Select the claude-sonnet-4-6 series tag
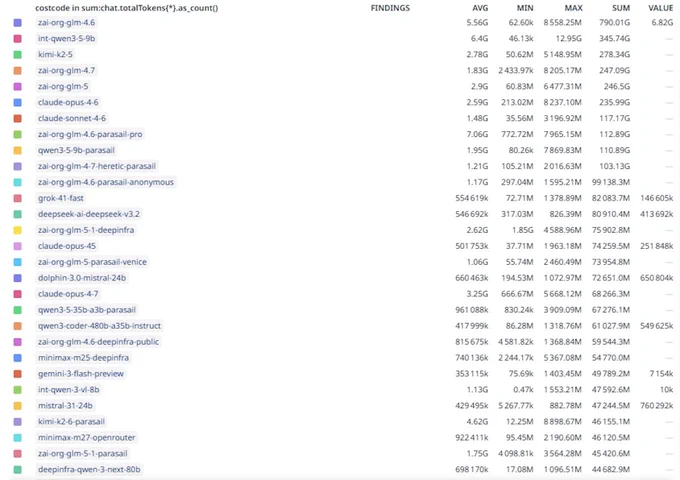680x480 pixels. pos(72,118)
